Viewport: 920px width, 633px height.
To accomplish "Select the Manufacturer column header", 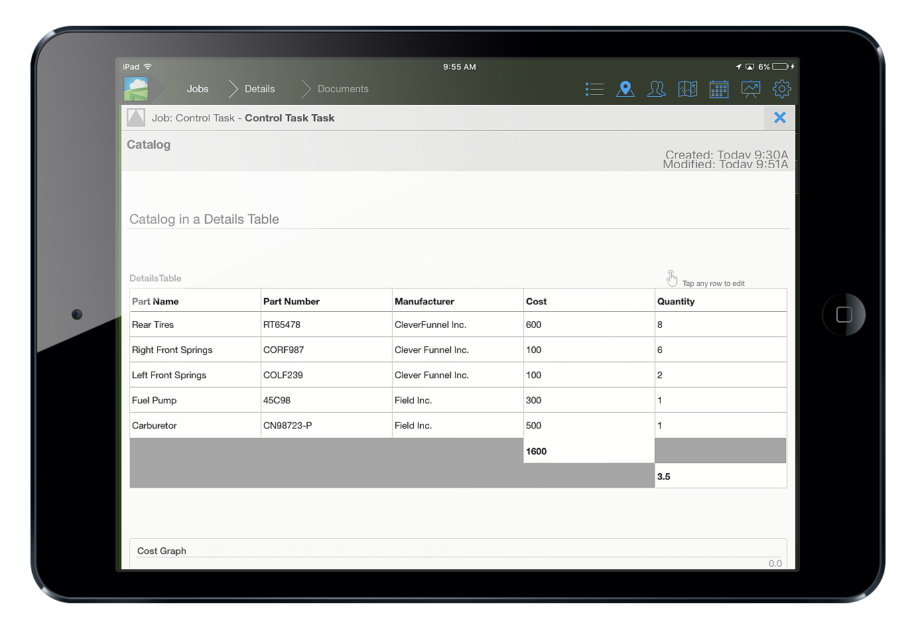I will [458, 302].
